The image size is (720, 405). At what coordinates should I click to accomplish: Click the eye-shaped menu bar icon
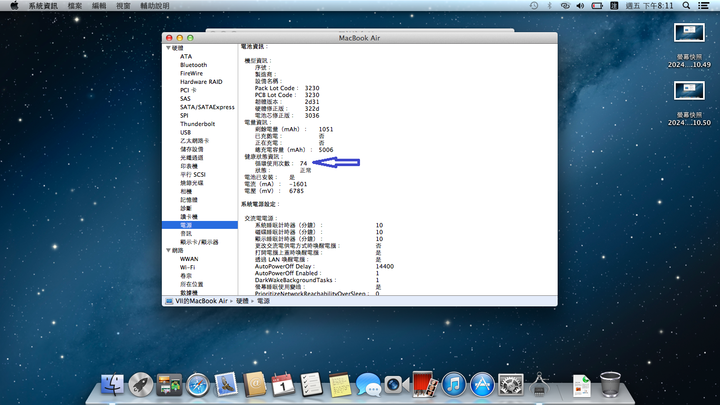[565, 6]
